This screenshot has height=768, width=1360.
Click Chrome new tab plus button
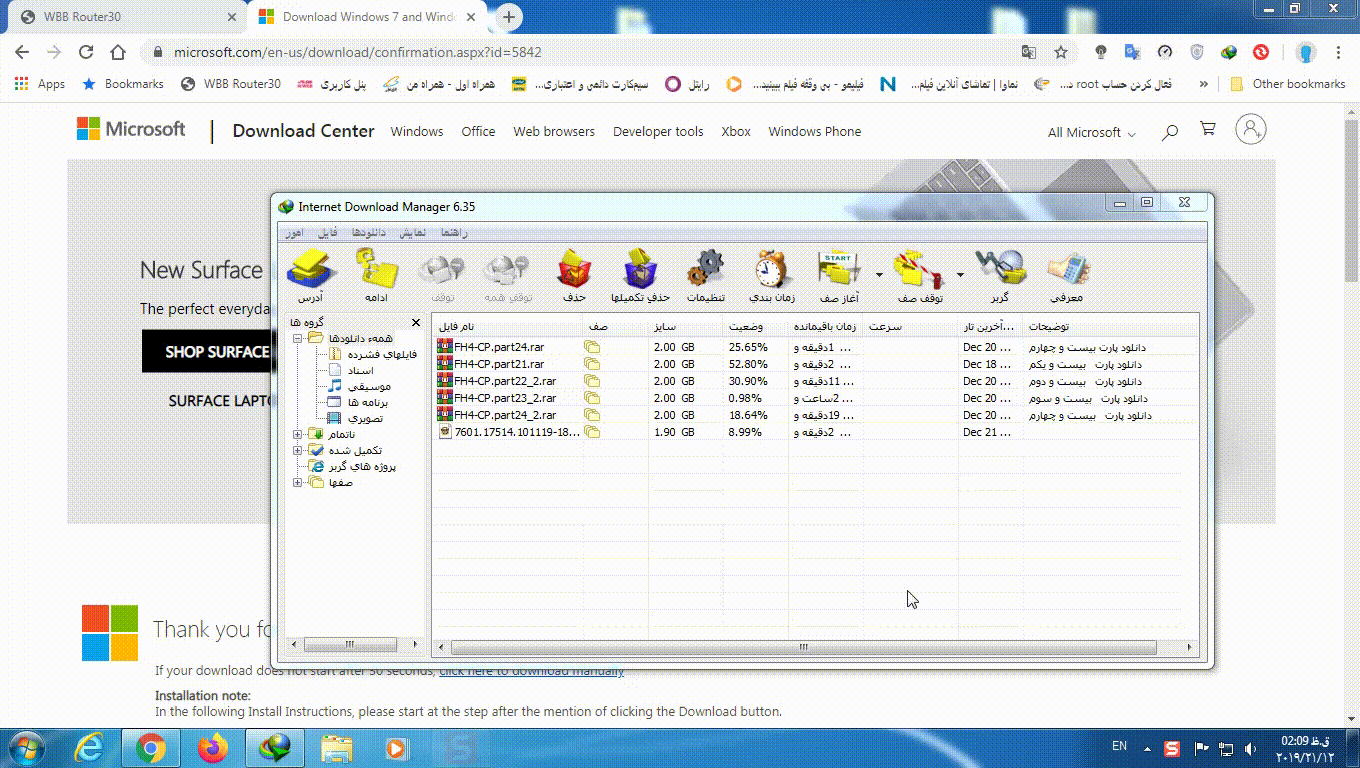coord(509,17)
